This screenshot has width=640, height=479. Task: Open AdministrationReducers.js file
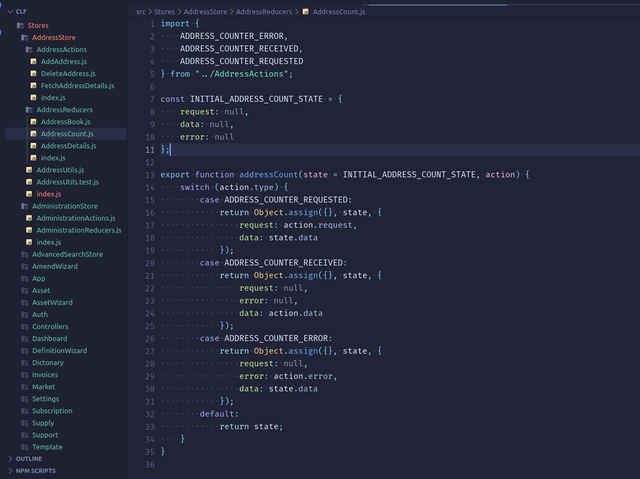coord(78,230)
